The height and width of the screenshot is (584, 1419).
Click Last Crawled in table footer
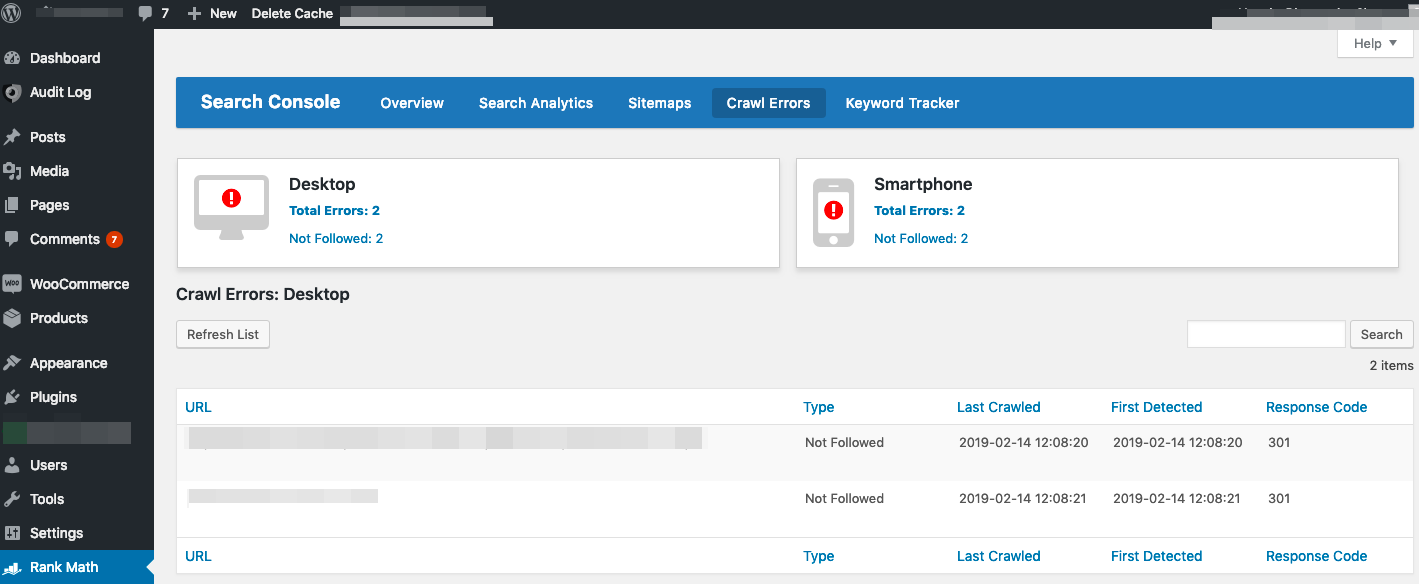click(998, 556)
